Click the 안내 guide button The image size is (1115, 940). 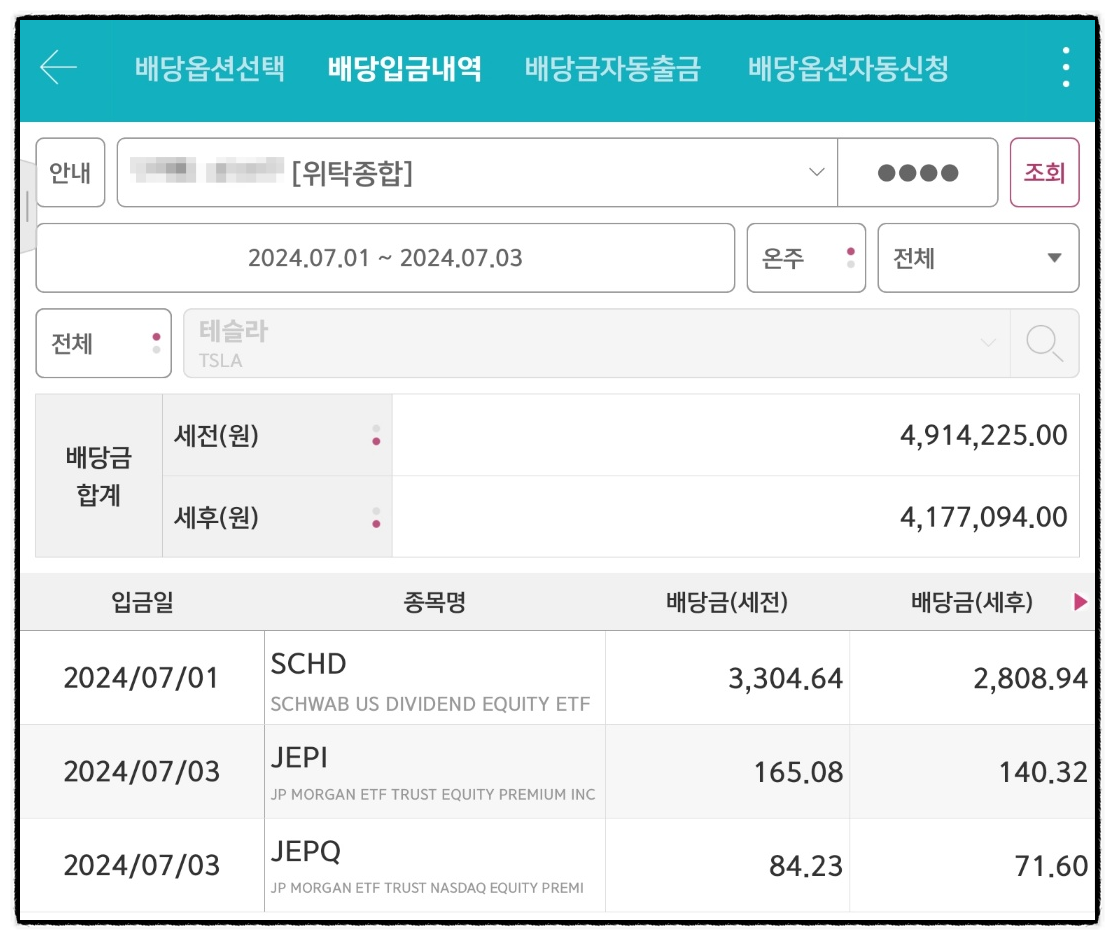(70, 173)
